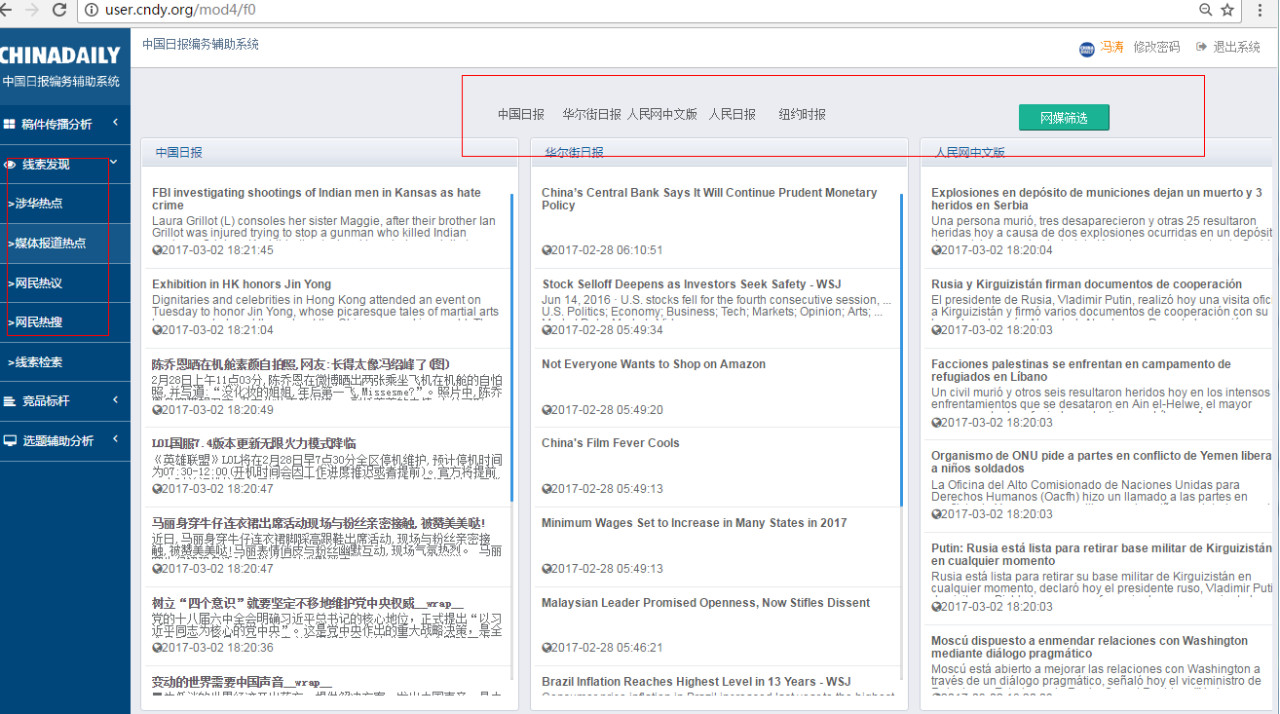
Task: Open the 变动的世界需要中国声音 article
Action: click(242, 682)
